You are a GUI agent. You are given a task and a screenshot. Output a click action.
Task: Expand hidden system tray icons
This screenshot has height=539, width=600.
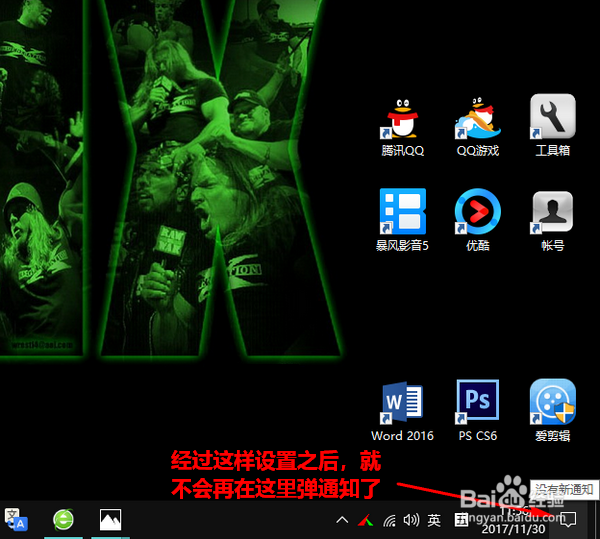(x=342, y=520)
